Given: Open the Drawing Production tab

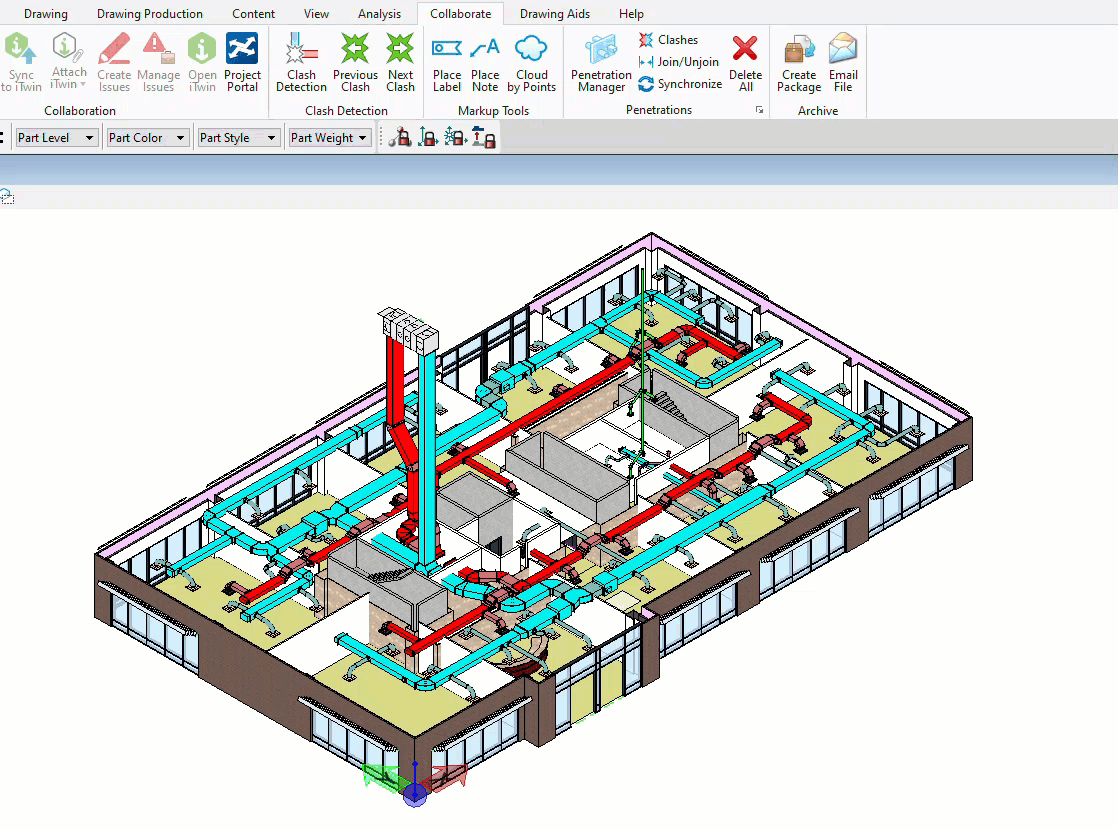Looking at the screenshot, I should (150, 14).
